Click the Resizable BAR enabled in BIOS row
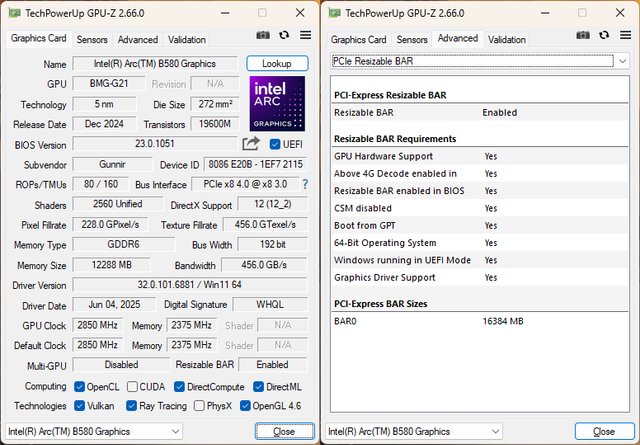The width and height of the screenshot is (640, 445). pos(480,191)
